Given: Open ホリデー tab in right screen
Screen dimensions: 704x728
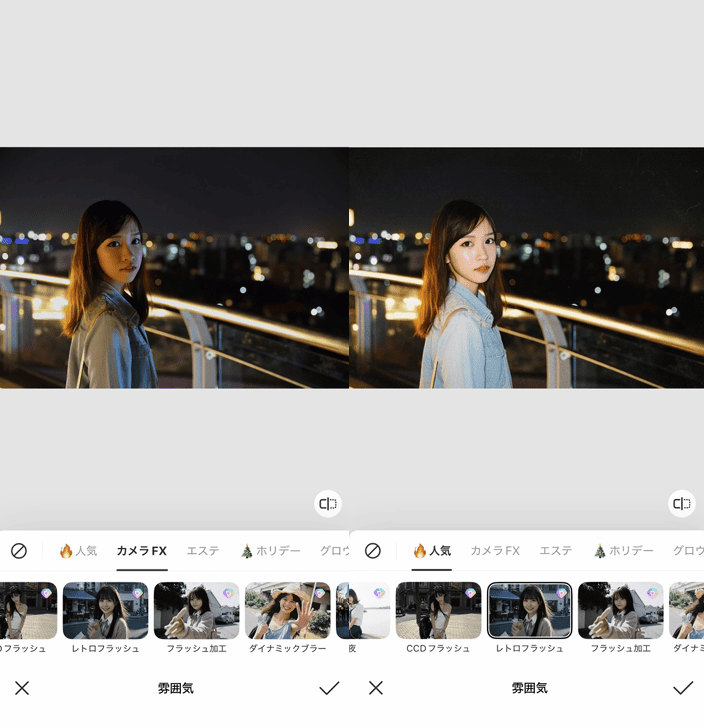Looking at the screenshot, I should [624, 551].
